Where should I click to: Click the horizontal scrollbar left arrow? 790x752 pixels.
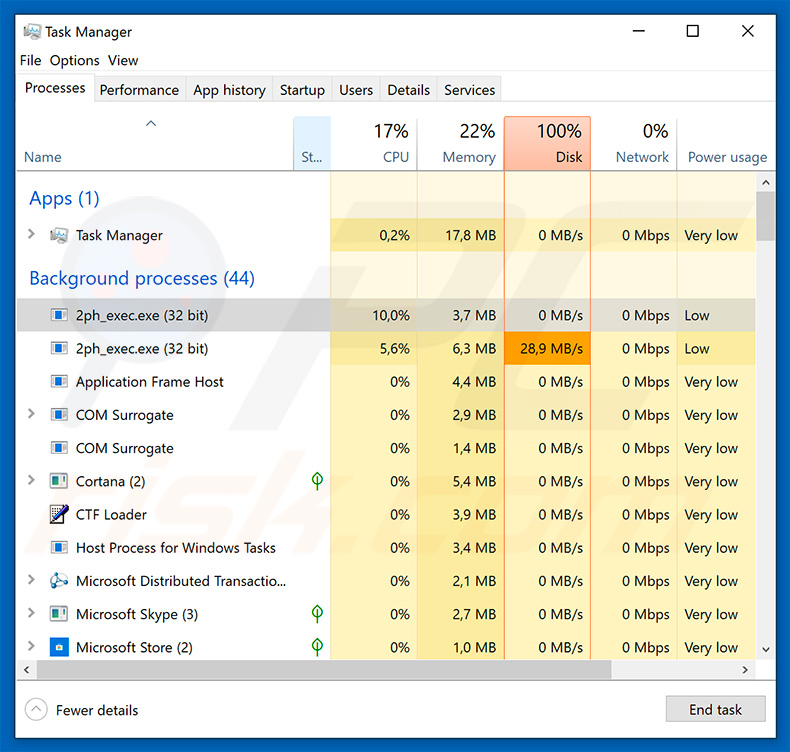tap(27, 670)
